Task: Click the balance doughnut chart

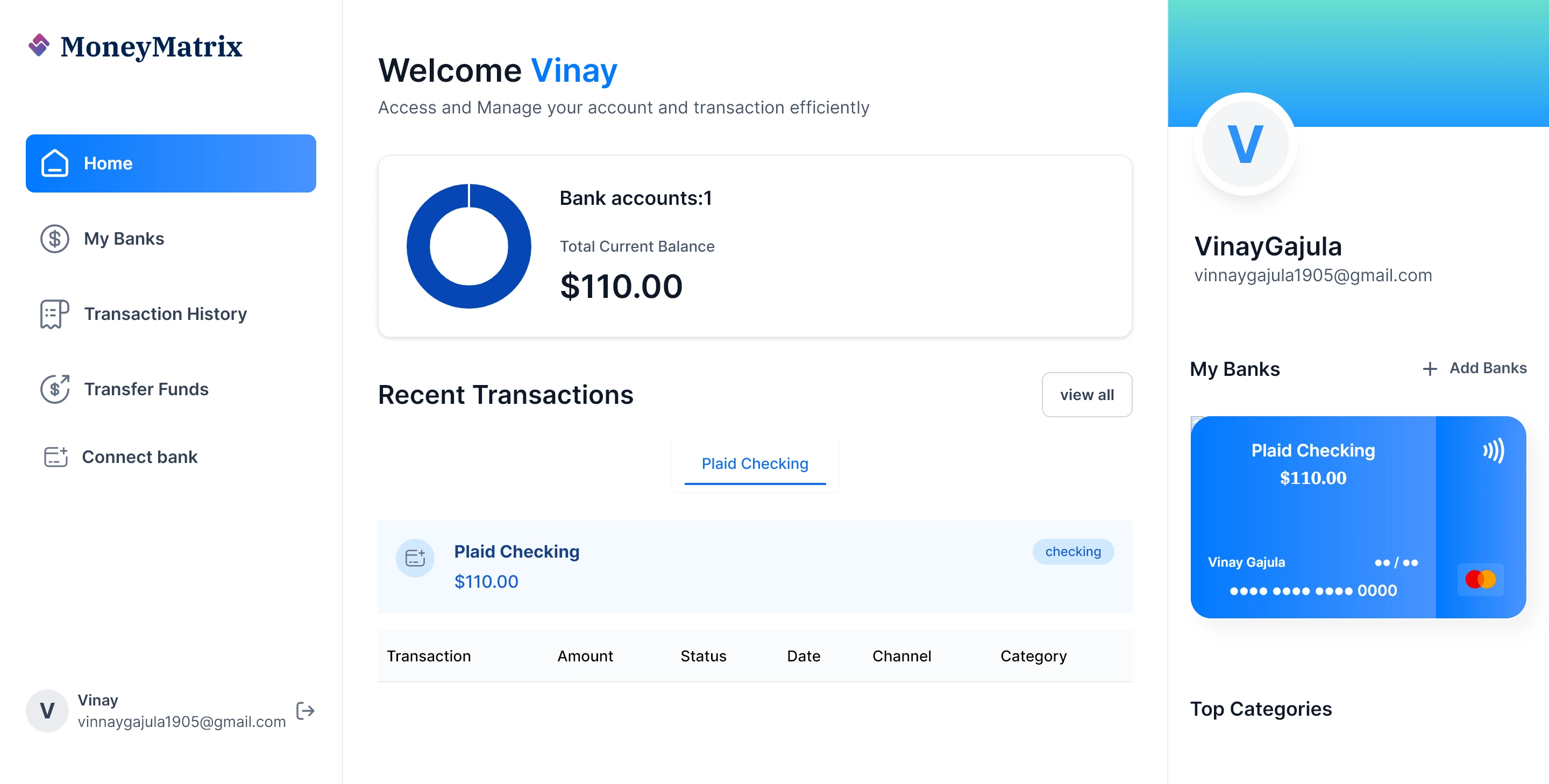Action: click(x=469, y=246)
